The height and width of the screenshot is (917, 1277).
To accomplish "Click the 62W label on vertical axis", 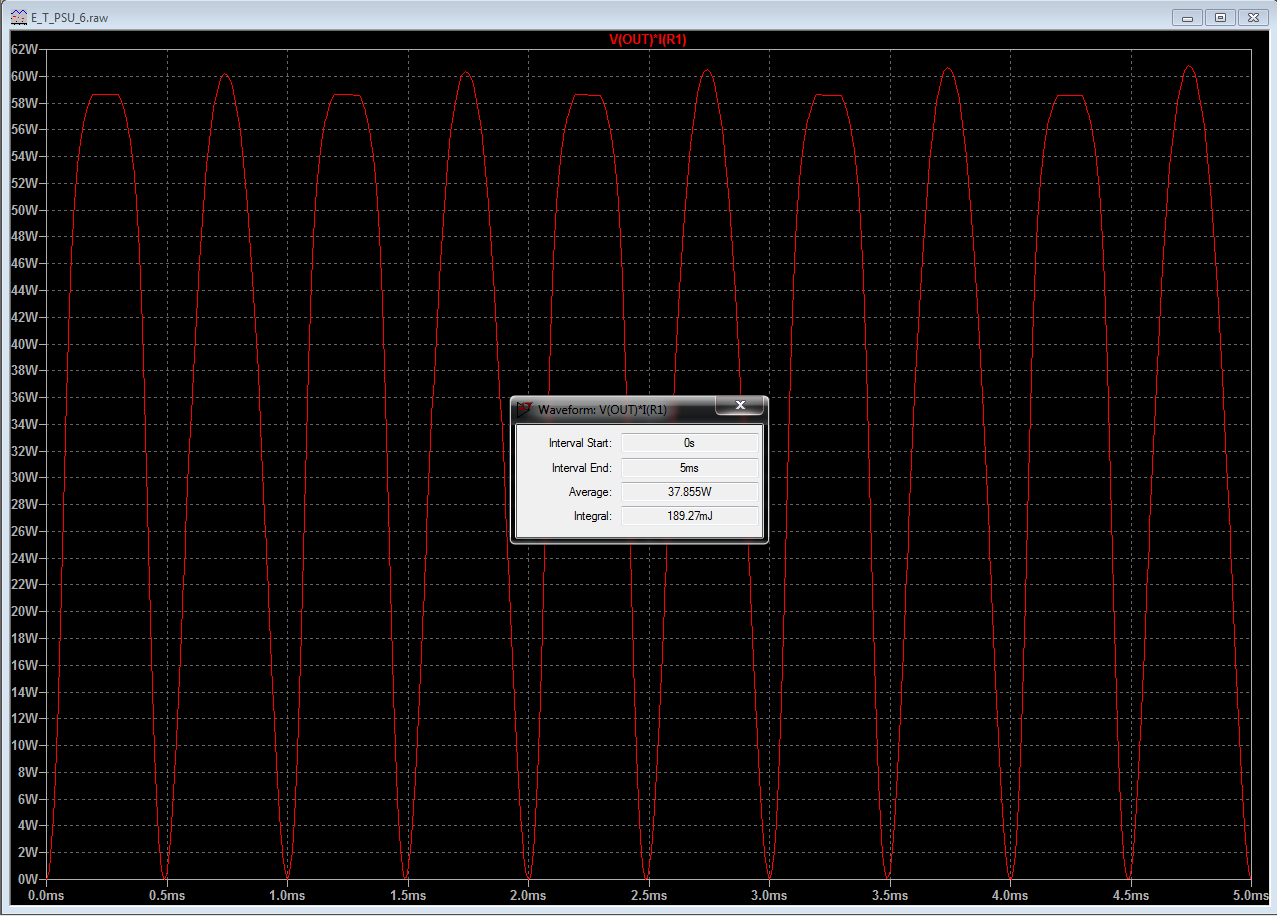I will [24, 49].
